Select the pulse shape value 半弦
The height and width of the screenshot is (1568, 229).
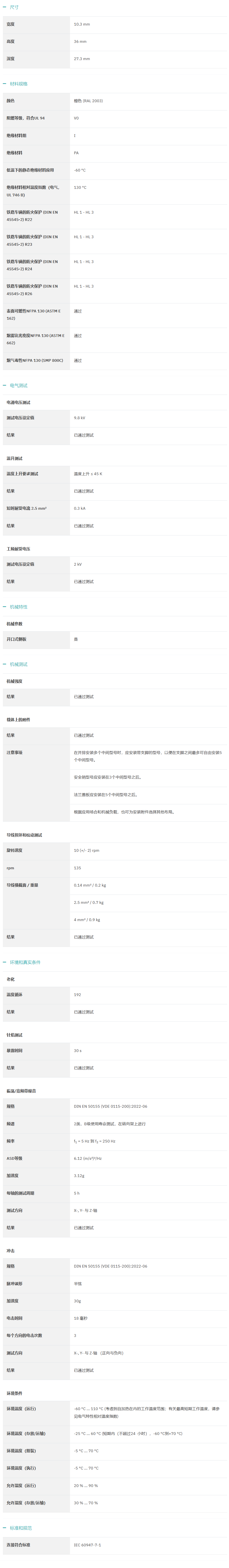78,1284
